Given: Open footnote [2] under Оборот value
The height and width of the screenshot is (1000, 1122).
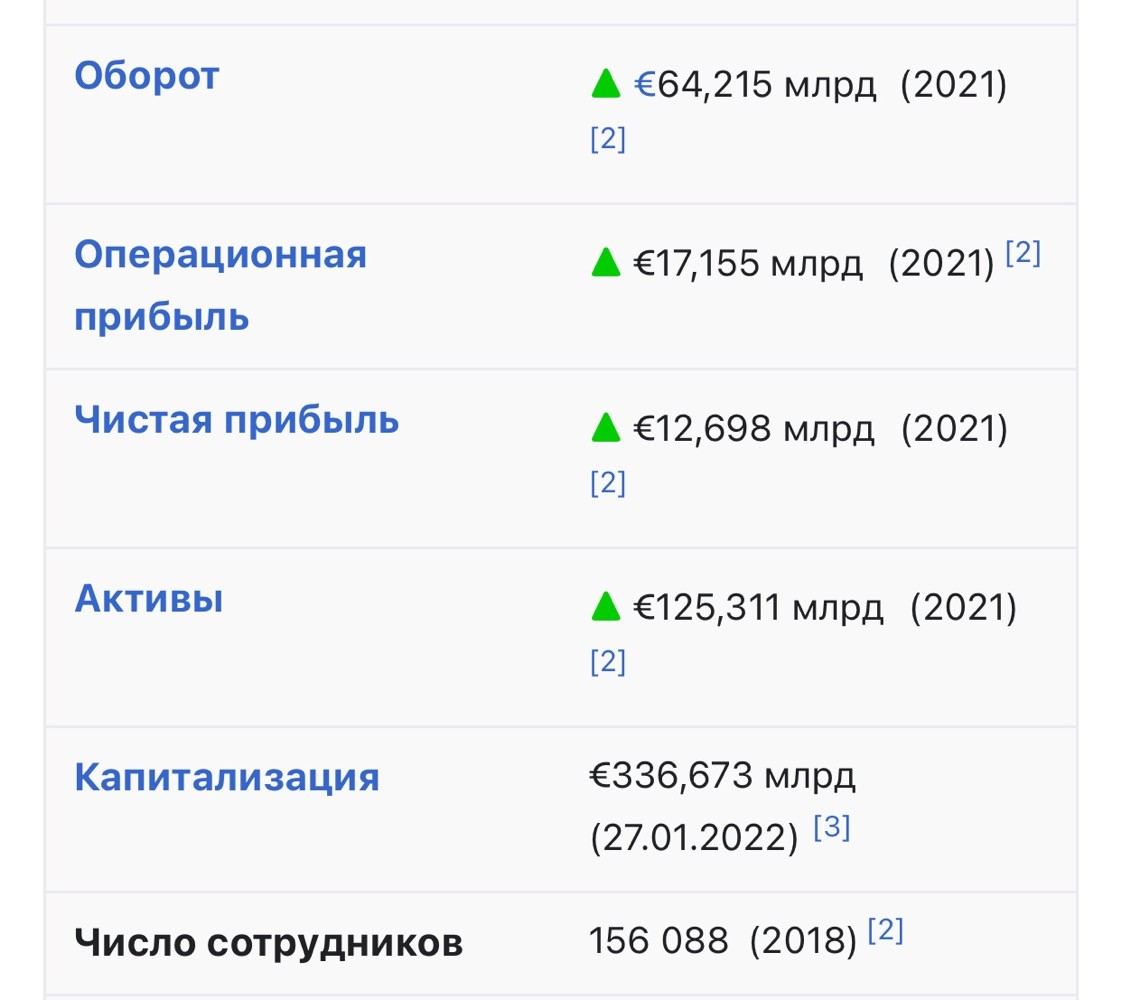Looking at the screenshot, I should tap(608, 139).
